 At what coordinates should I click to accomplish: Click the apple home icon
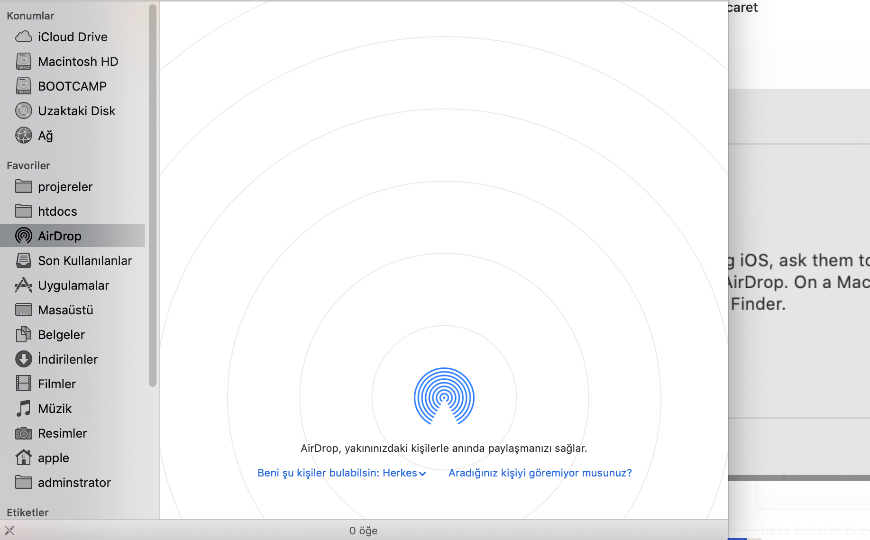[x=23, y=457]
